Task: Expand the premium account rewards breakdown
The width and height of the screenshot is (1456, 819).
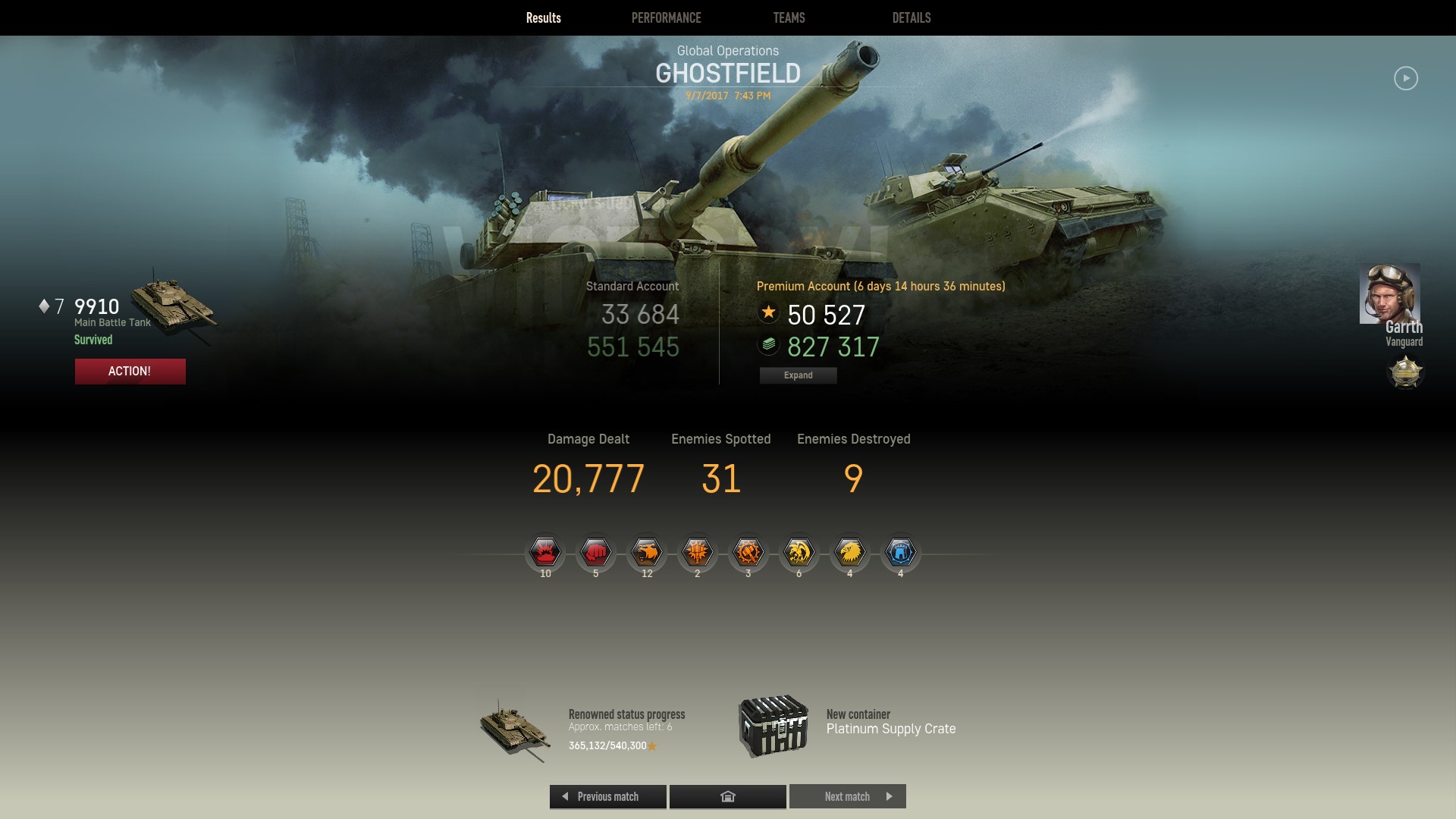Action: tap(799, 375)
